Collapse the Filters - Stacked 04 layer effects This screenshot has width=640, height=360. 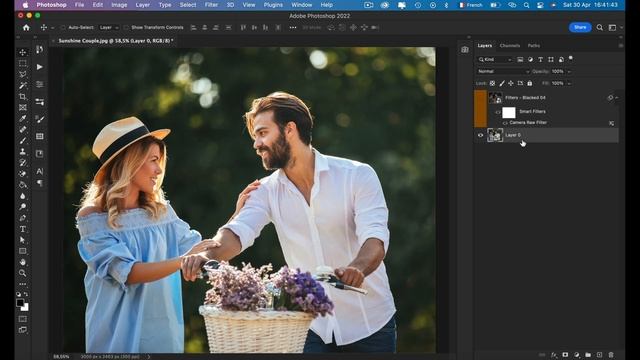[x=617, y=98]
